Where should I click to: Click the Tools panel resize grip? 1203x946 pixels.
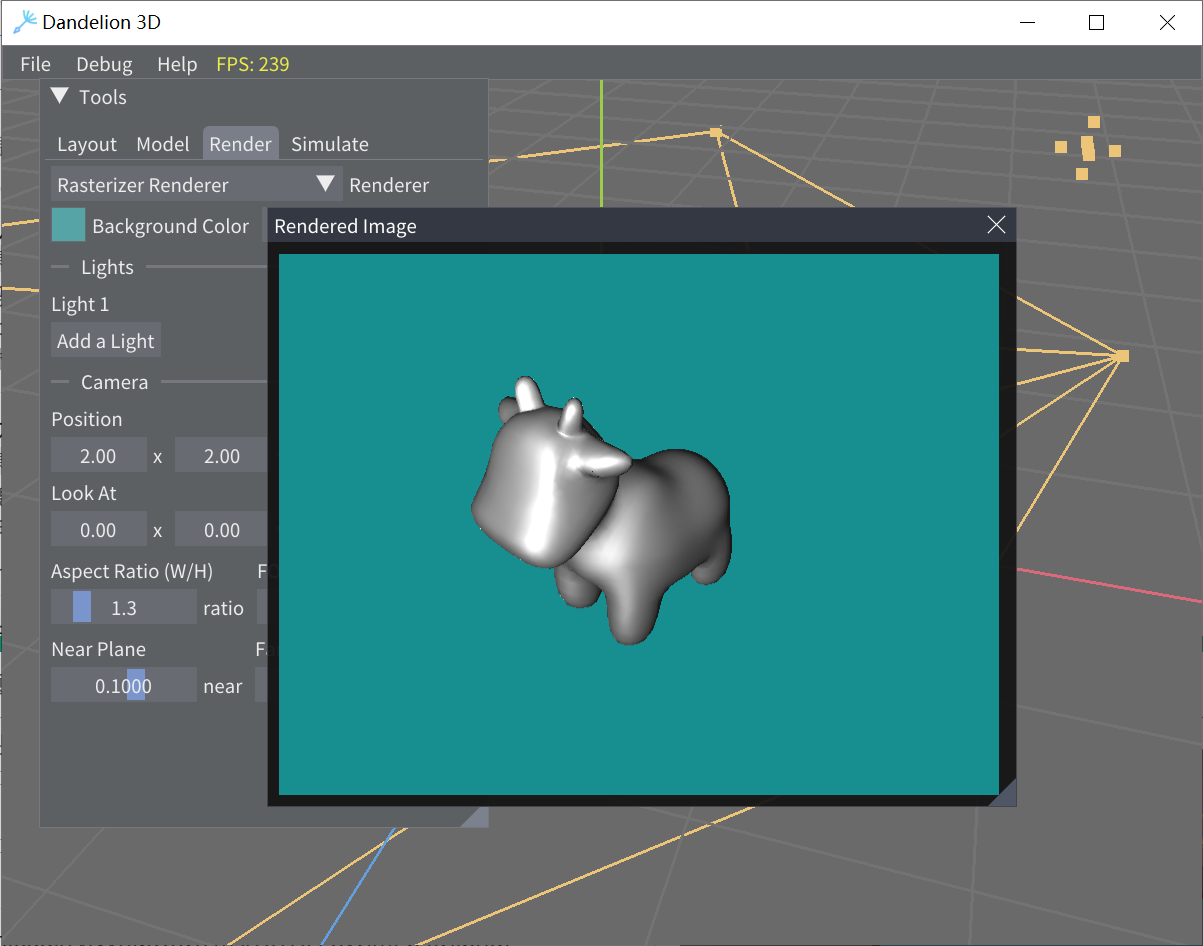click(478, 817)
